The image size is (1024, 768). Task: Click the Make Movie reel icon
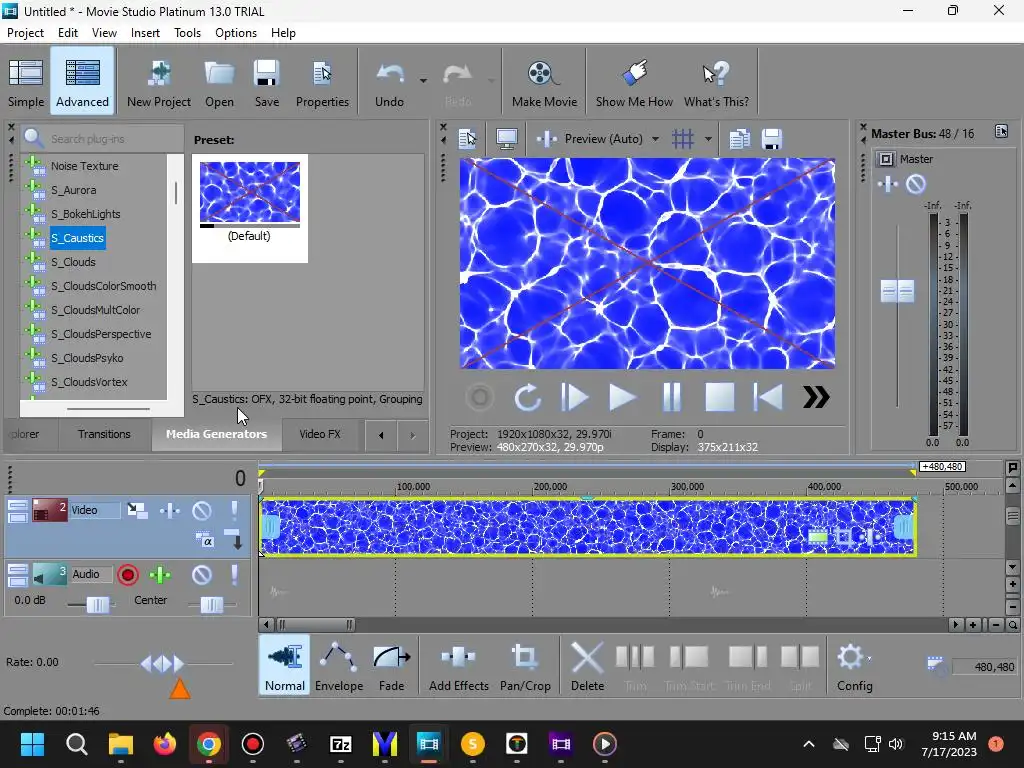pyautogui.click(x=544, y=82)
